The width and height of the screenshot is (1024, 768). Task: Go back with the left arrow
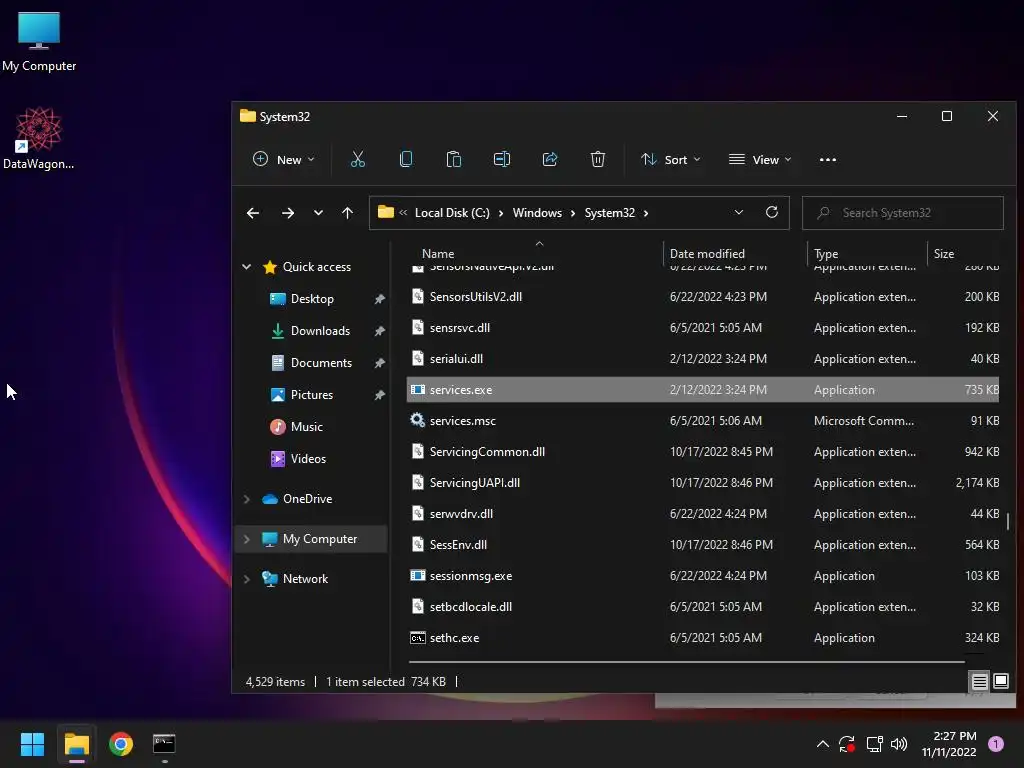click(253, 213)
